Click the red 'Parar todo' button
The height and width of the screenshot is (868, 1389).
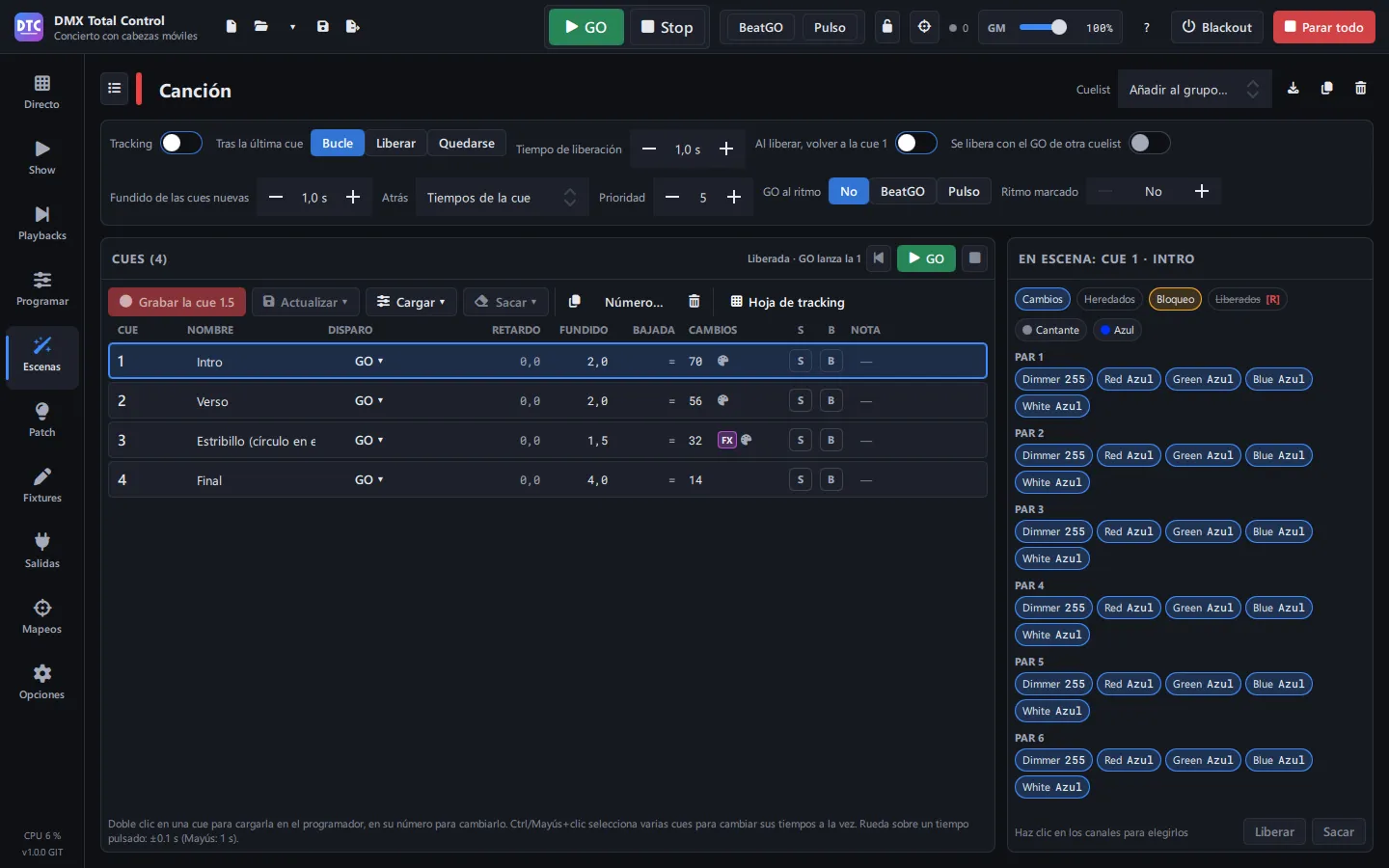pos(1324,27)
